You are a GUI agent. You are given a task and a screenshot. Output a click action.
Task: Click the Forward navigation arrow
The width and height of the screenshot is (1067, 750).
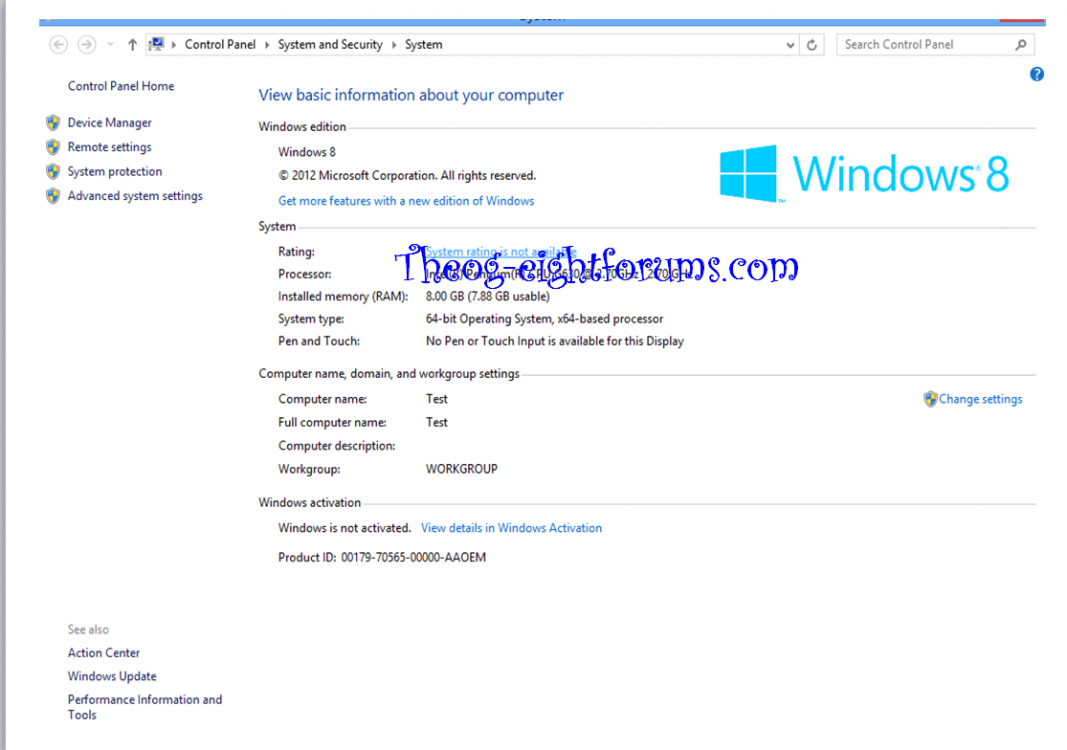(87, 44)
